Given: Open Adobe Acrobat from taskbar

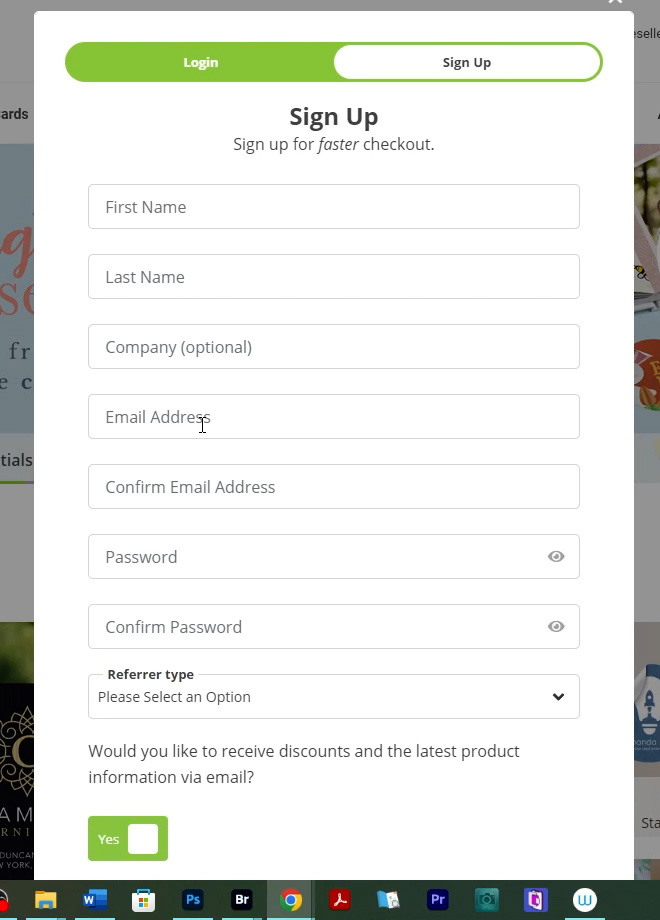Looking at the screenshot, I should coord(340,899).
